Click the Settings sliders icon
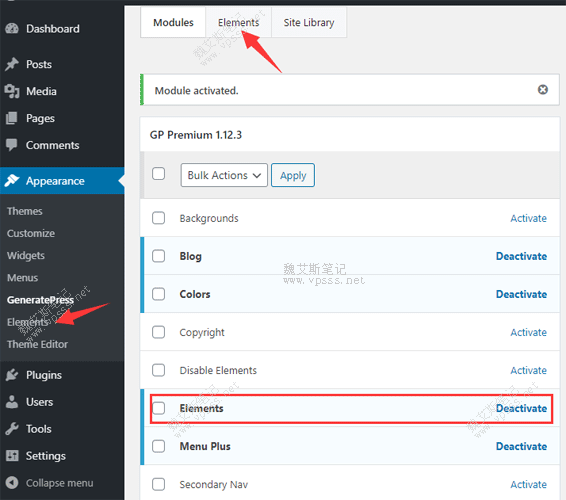 12,456
